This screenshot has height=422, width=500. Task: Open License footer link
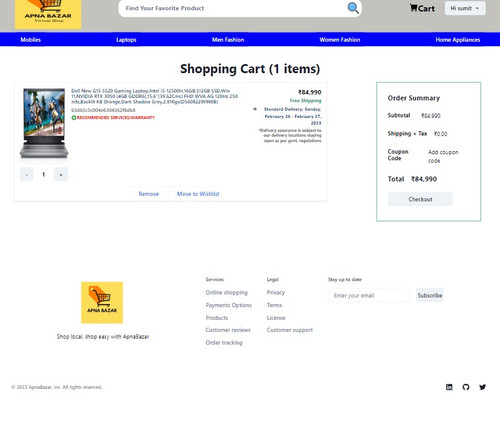pyautogui.click(x=276, y=318)
